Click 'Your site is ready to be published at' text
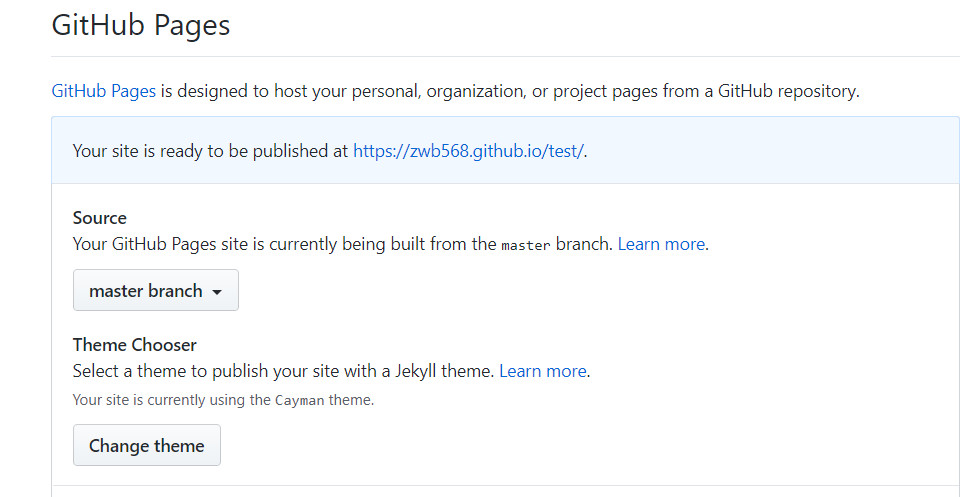This screenshot has height=497, width=977. pos(210,151)
